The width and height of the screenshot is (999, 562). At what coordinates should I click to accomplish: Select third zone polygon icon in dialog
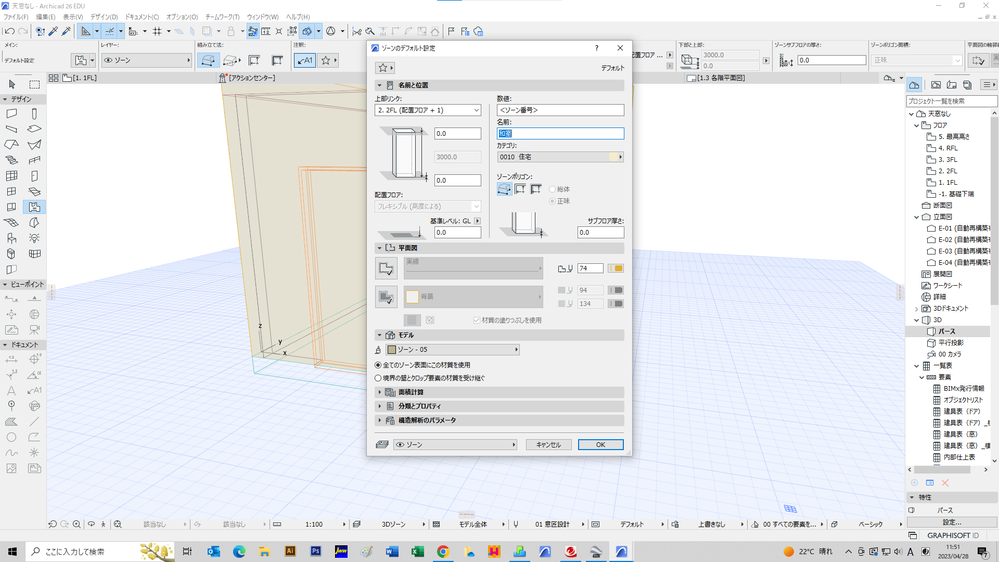click(x=536, y=189)
